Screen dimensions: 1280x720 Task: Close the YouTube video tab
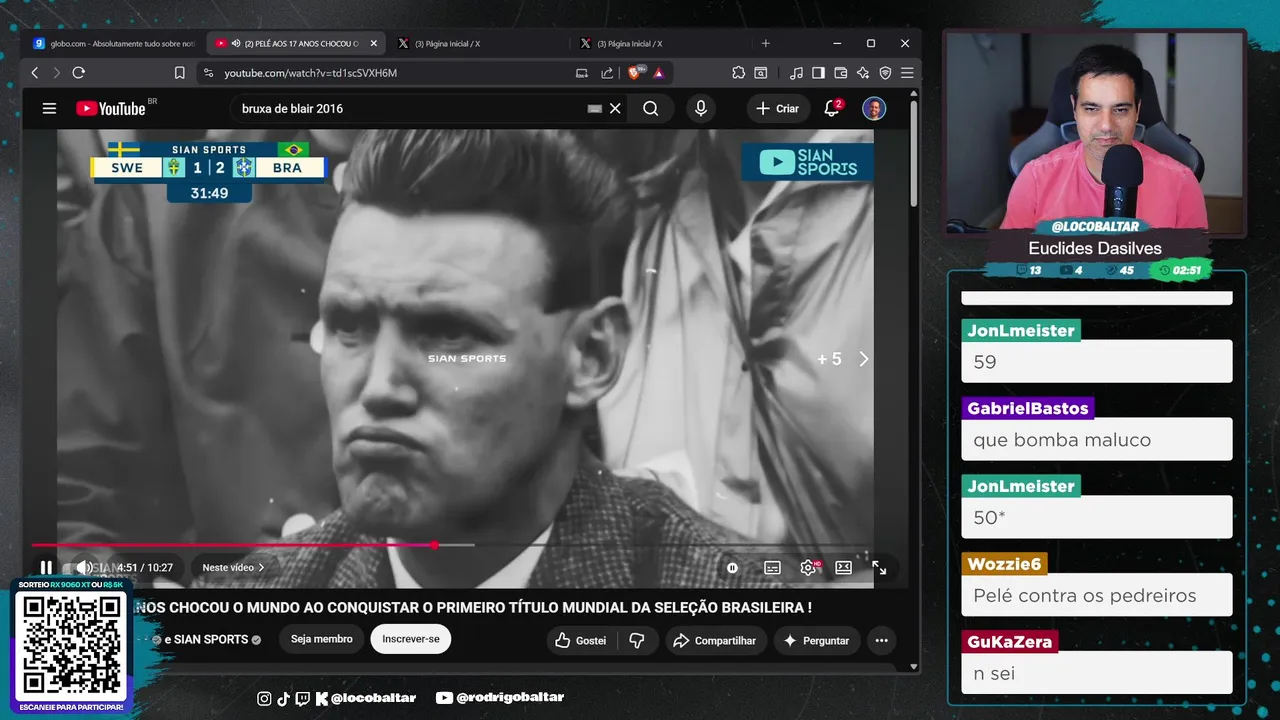click(x=374, y=43)
